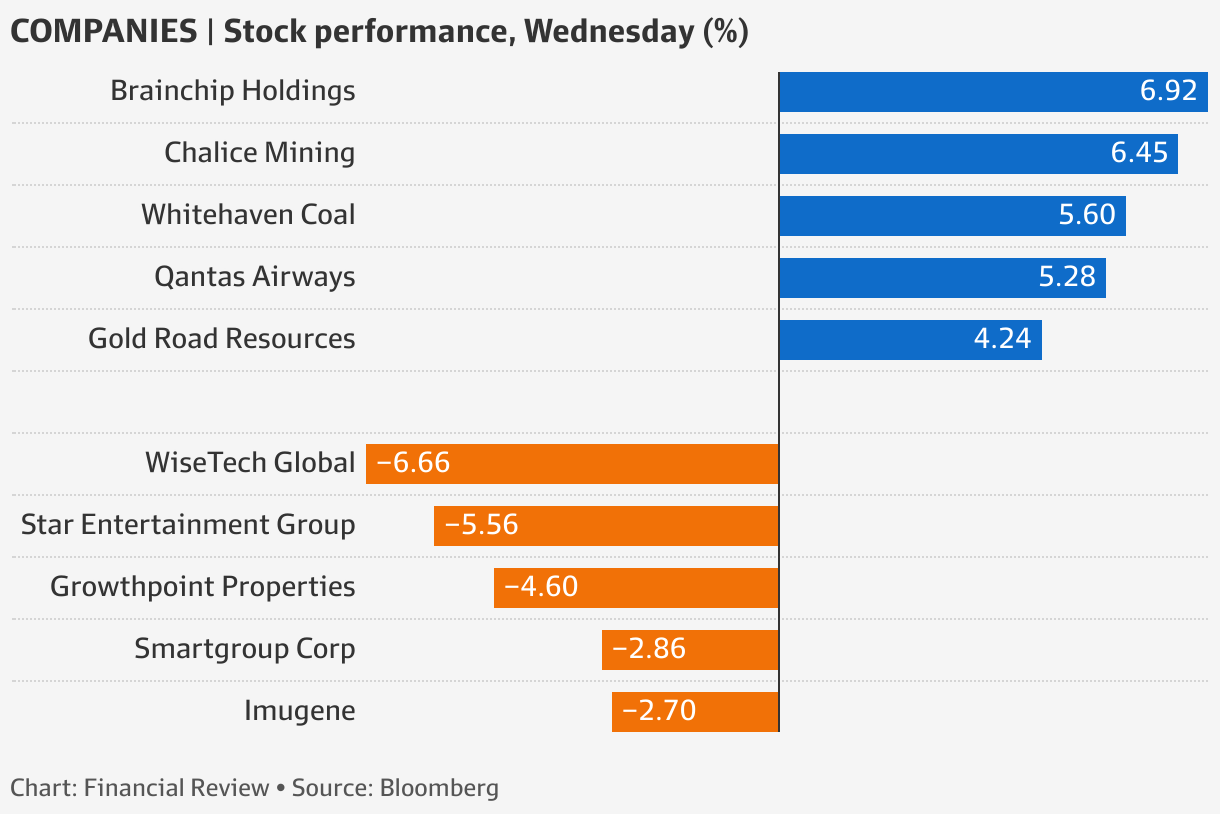Click the Bloomberg source text
Screen dimensions: 1220x814
(x=439, y=788)
